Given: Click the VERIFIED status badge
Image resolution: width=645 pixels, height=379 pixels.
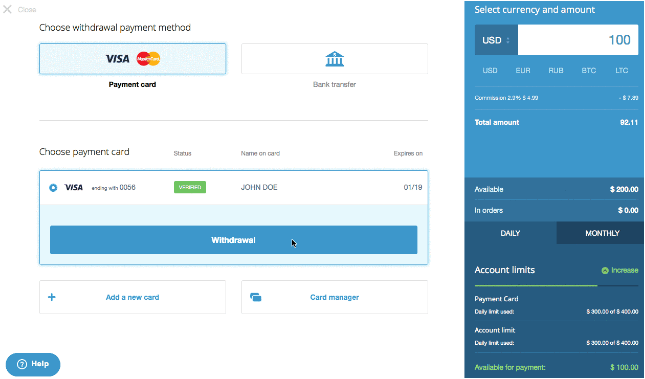Looking at the screenshot, I should tap(190, 187).
